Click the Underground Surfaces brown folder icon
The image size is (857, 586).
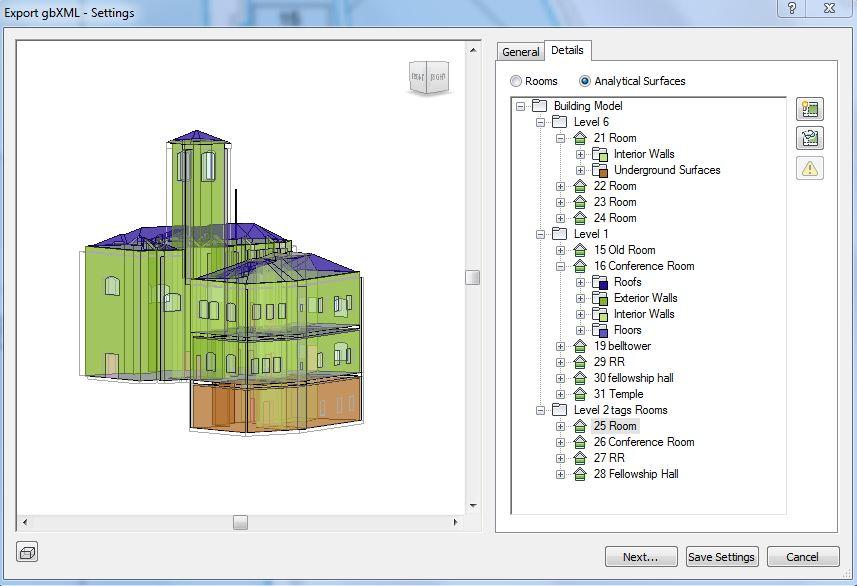point(600,170)
